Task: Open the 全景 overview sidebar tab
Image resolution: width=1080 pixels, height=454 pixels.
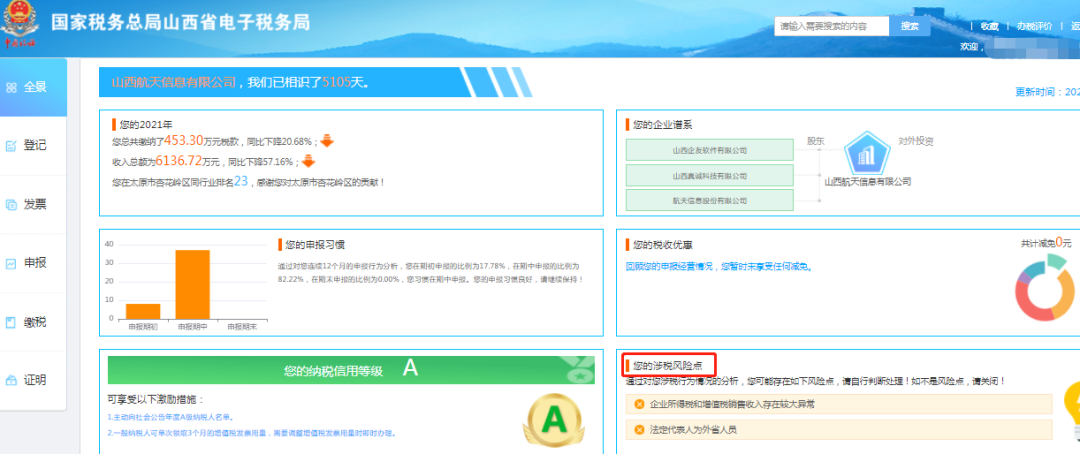Action: [33, 87]
